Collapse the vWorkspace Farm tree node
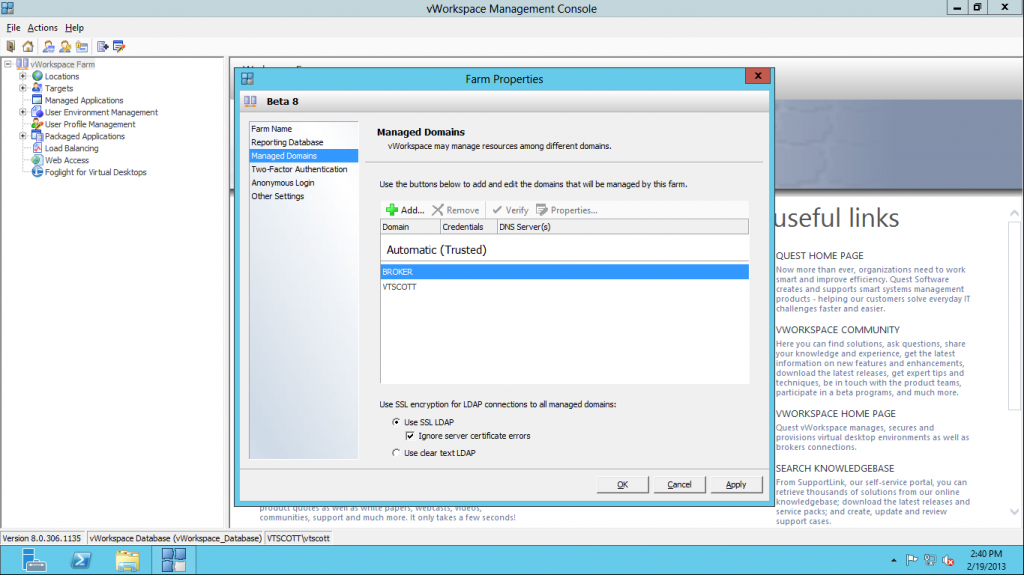The height and width of the screenshot is (575, 1024). tap(8, 64)
